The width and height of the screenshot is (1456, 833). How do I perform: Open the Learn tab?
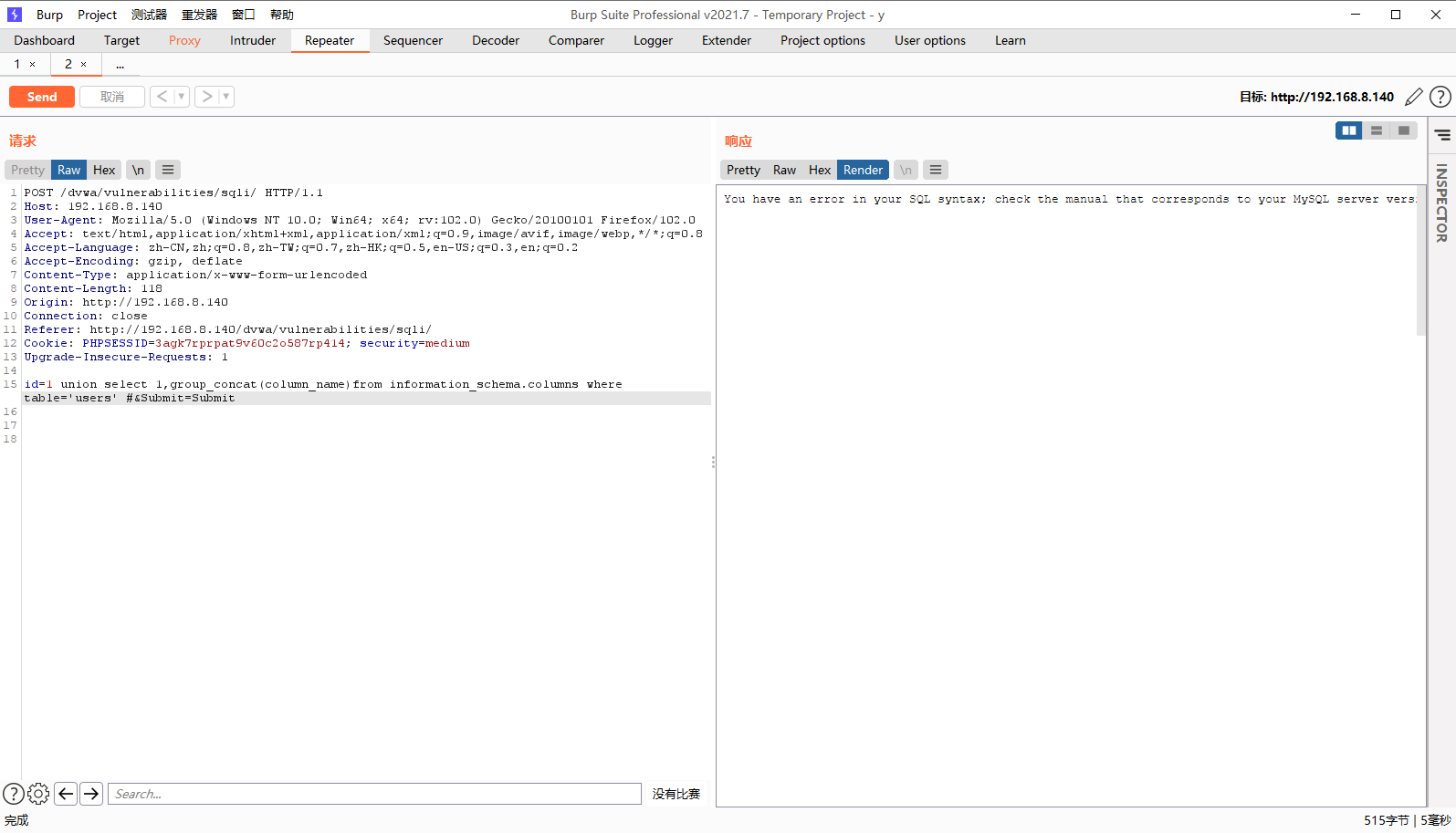[1011, 40]
